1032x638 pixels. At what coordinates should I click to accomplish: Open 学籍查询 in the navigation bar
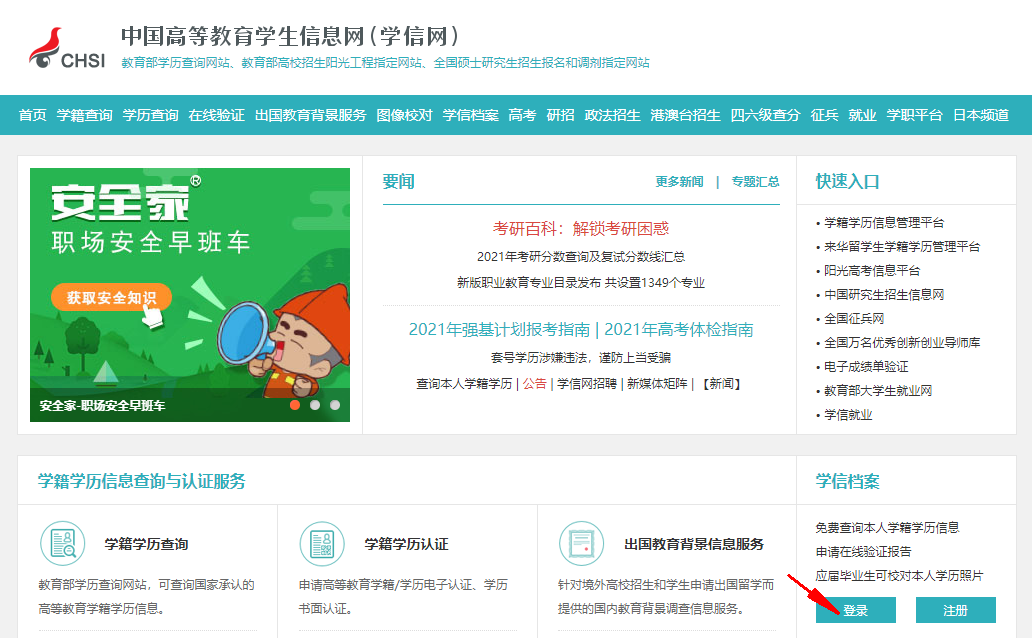coord(85,115)
